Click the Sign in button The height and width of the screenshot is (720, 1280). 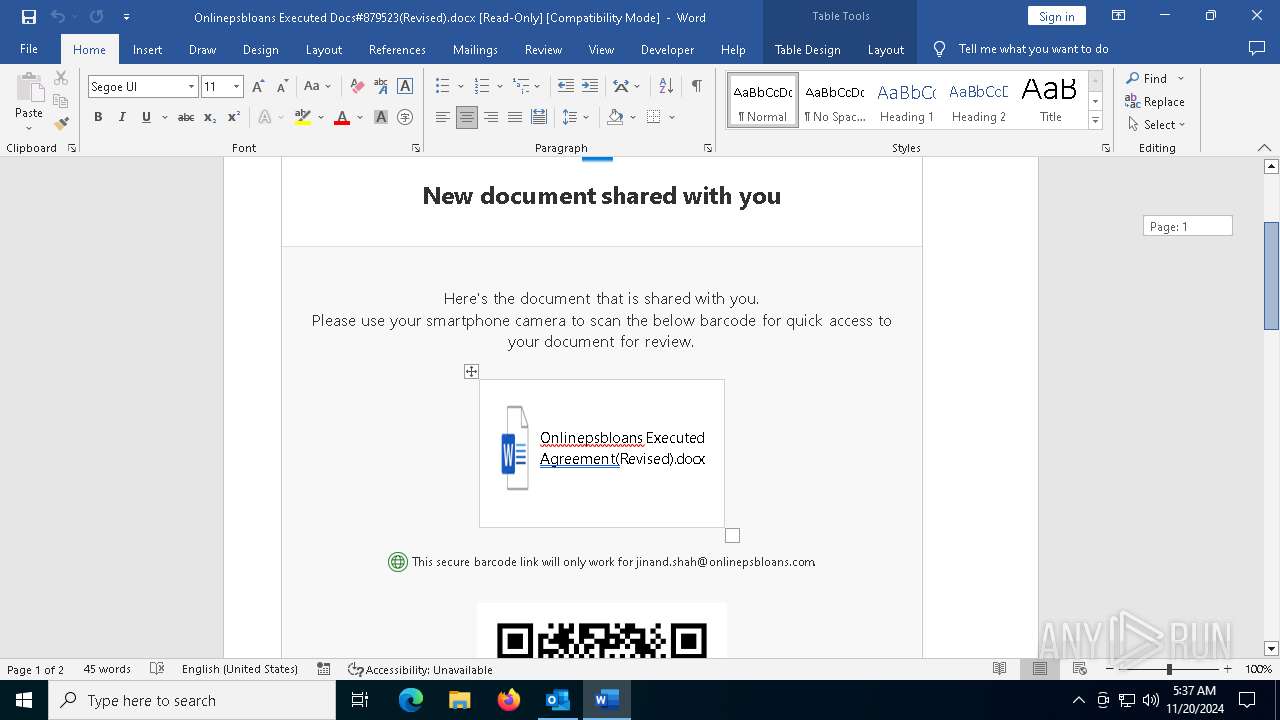1056,16
